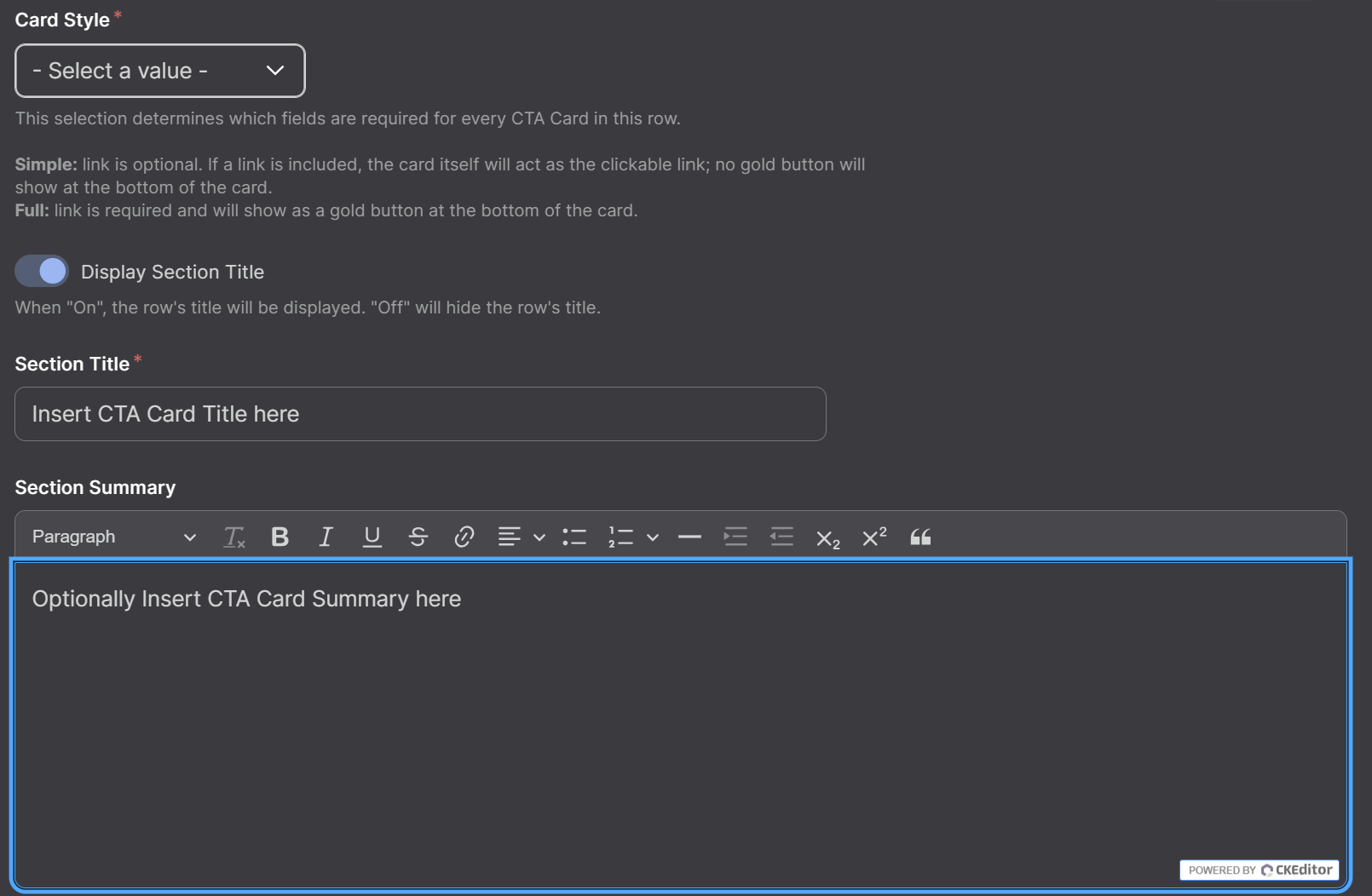Toggle strikethrough formatting

418,537
